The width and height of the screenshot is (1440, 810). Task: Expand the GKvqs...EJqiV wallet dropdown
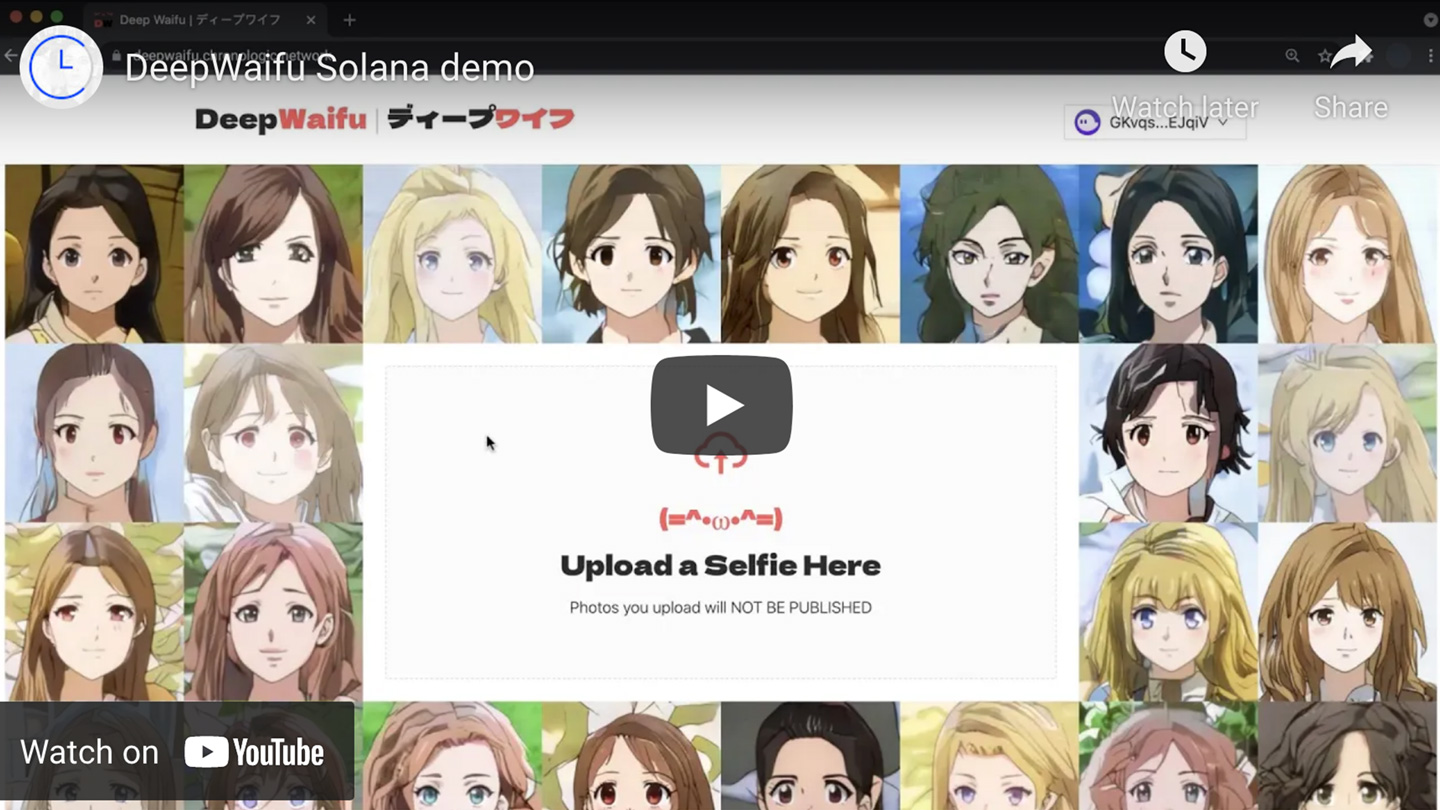coord(1155,123)
